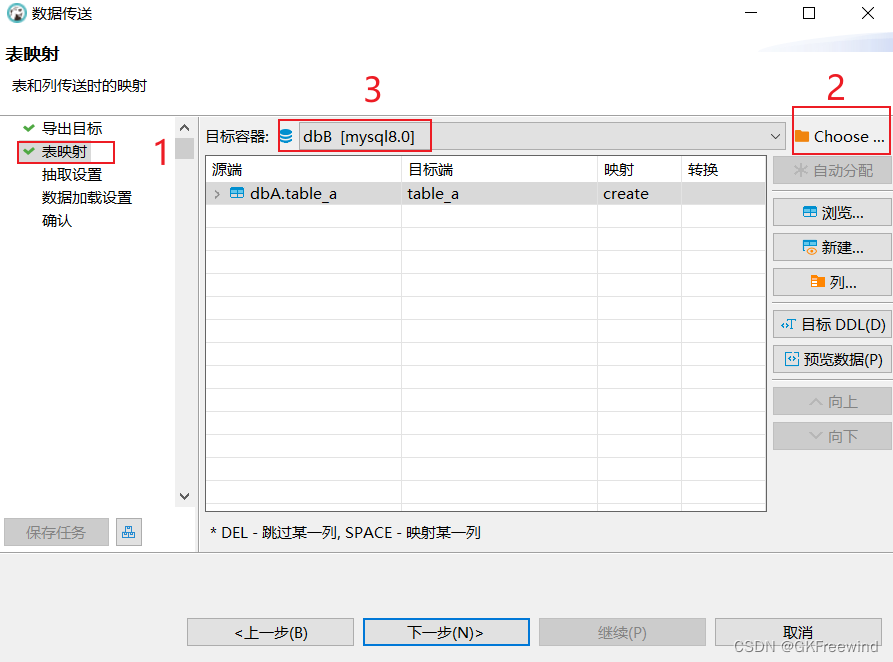The height and width of the screenshot is (662, 893).
Task: Open 预览数据(P) data preview
Action: point(832,359)
